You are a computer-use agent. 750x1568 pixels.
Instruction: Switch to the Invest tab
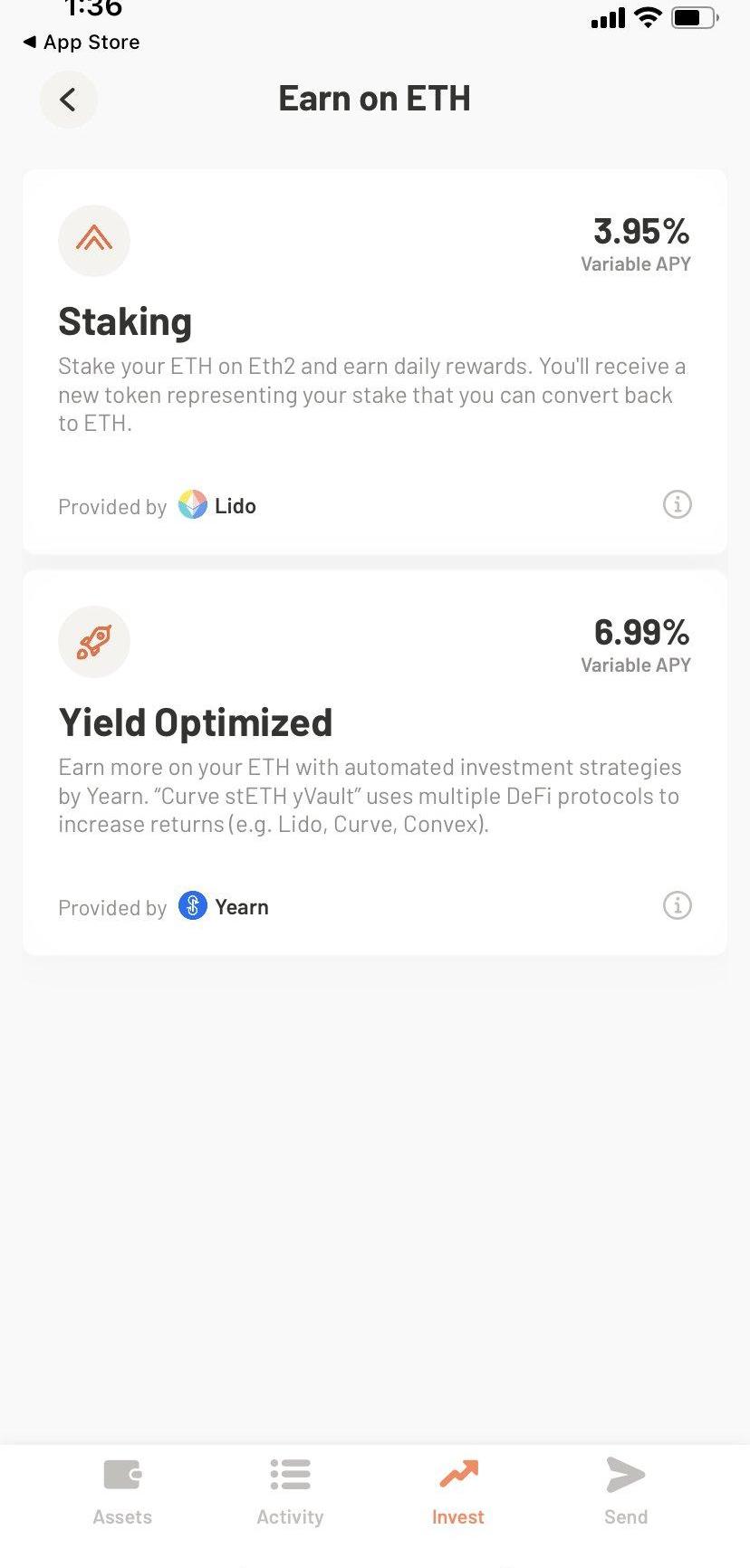[458, 1491]
